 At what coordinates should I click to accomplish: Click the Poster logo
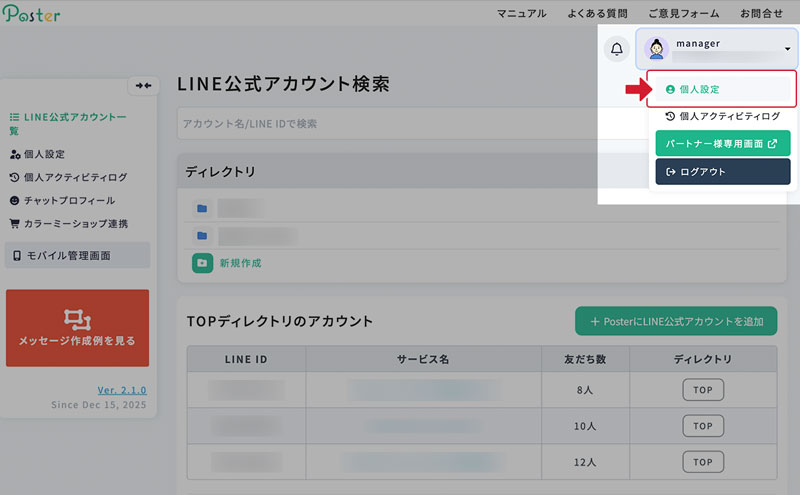pyautogui.click(x=32, y=14)
